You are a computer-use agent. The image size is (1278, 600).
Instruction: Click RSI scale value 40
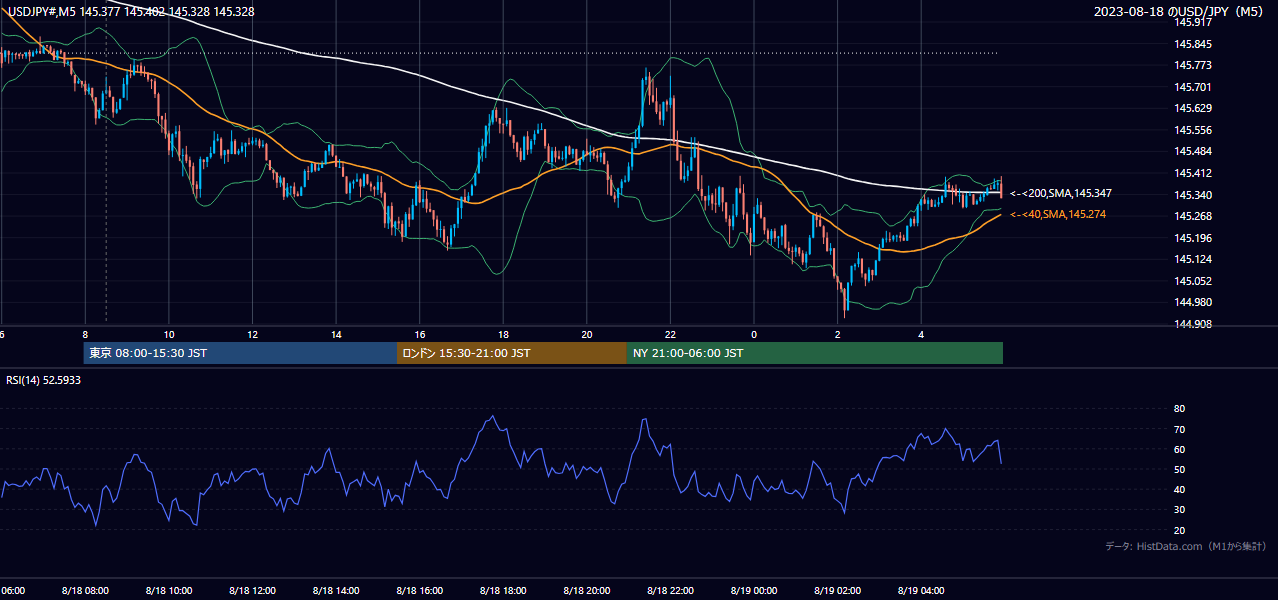(1179, 489)
